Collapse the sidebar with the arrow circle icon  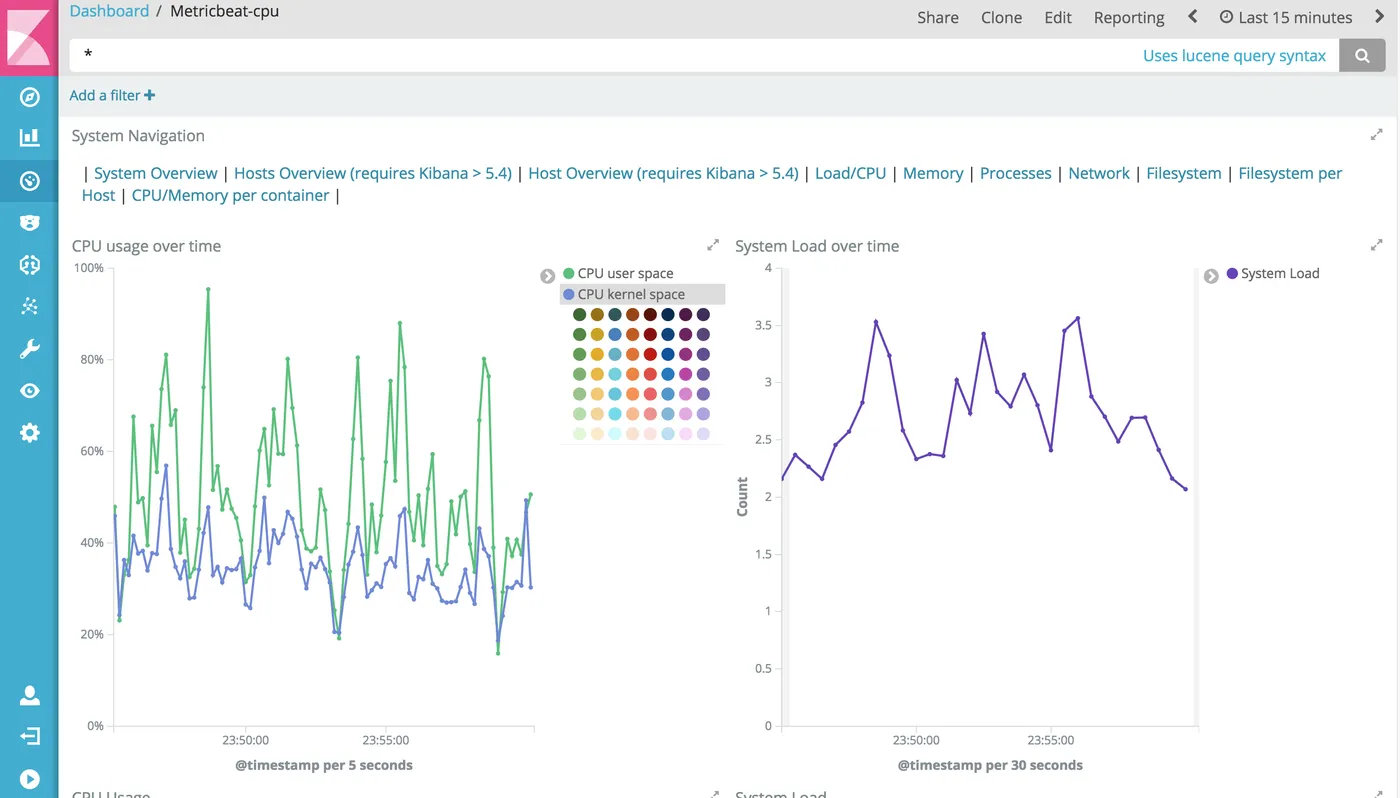pos(30,779)
